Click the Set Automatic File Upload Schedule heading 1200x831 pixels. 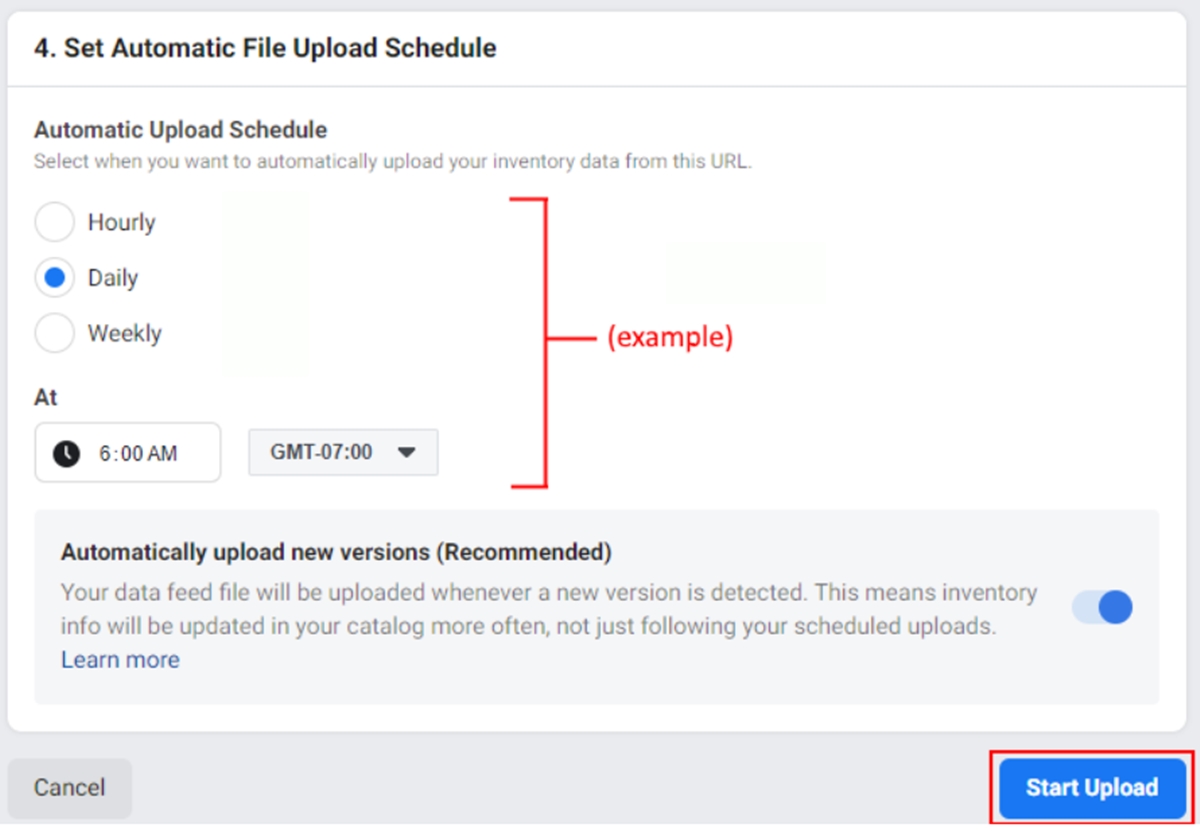coord(265,48)
